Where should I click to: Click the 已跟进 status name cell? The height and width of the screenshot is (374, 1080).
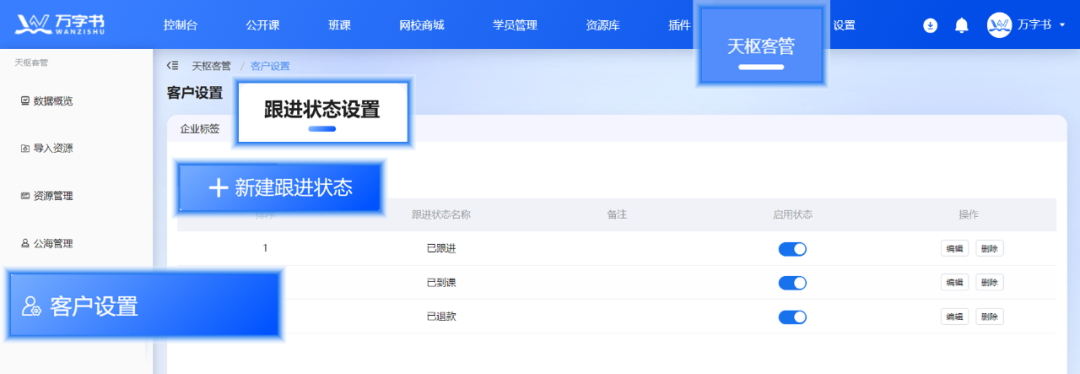pos(442,249)
